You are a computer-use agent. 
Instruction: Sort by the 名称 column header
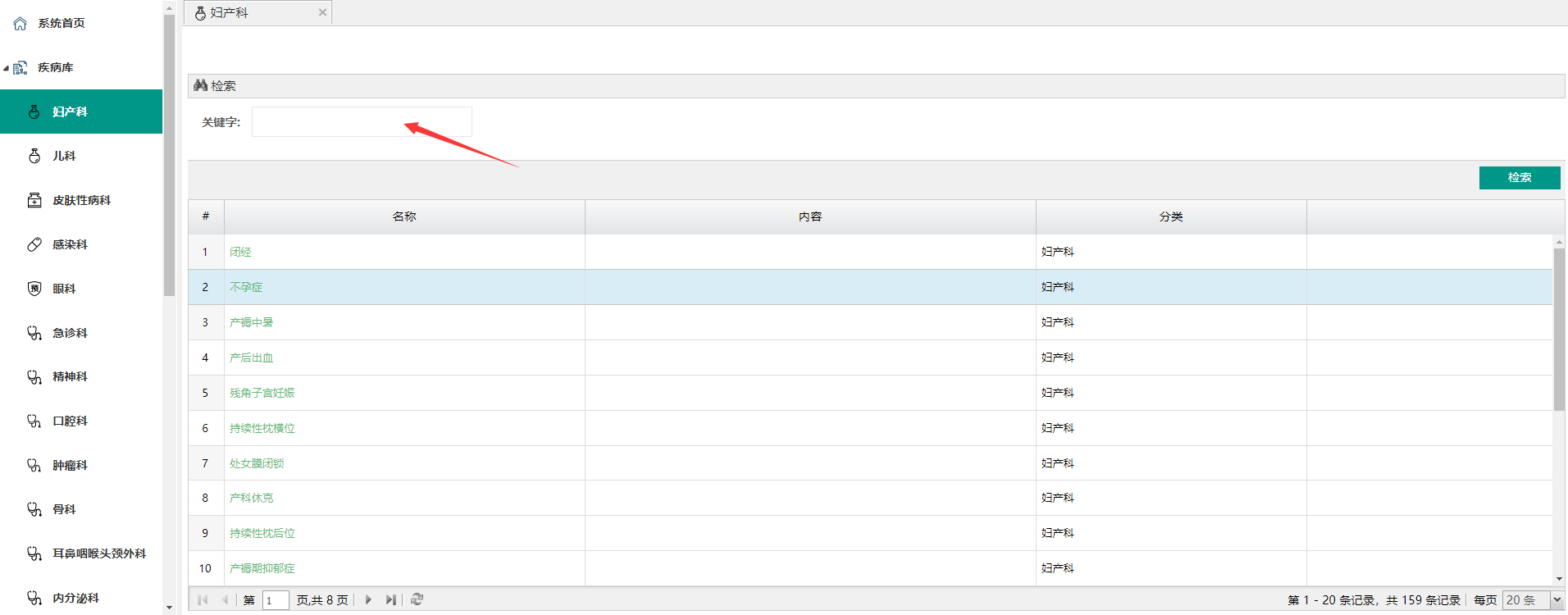point(404,216)
